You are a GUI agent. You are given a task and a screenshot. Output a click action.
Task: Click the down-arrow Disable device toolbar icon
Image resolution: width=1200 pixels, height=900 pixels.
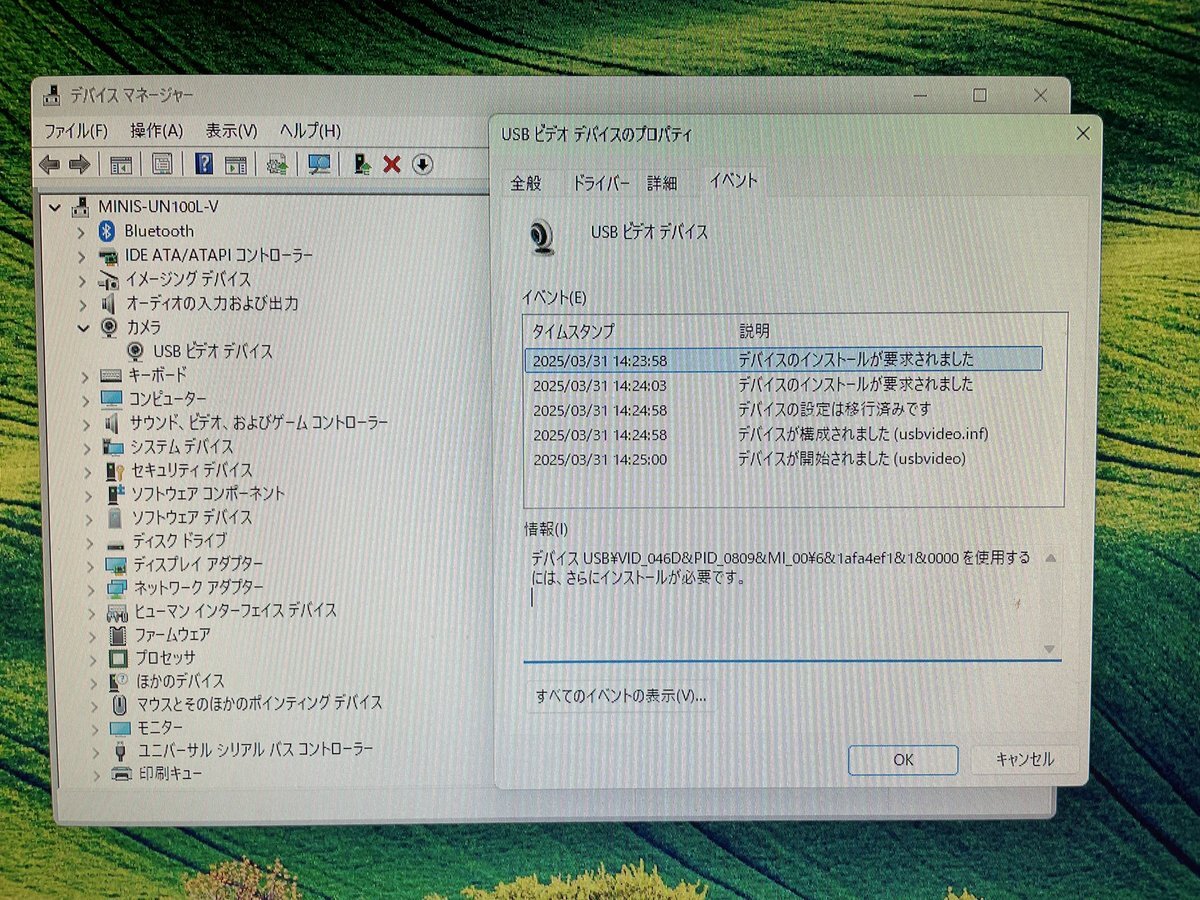point(423,164)
